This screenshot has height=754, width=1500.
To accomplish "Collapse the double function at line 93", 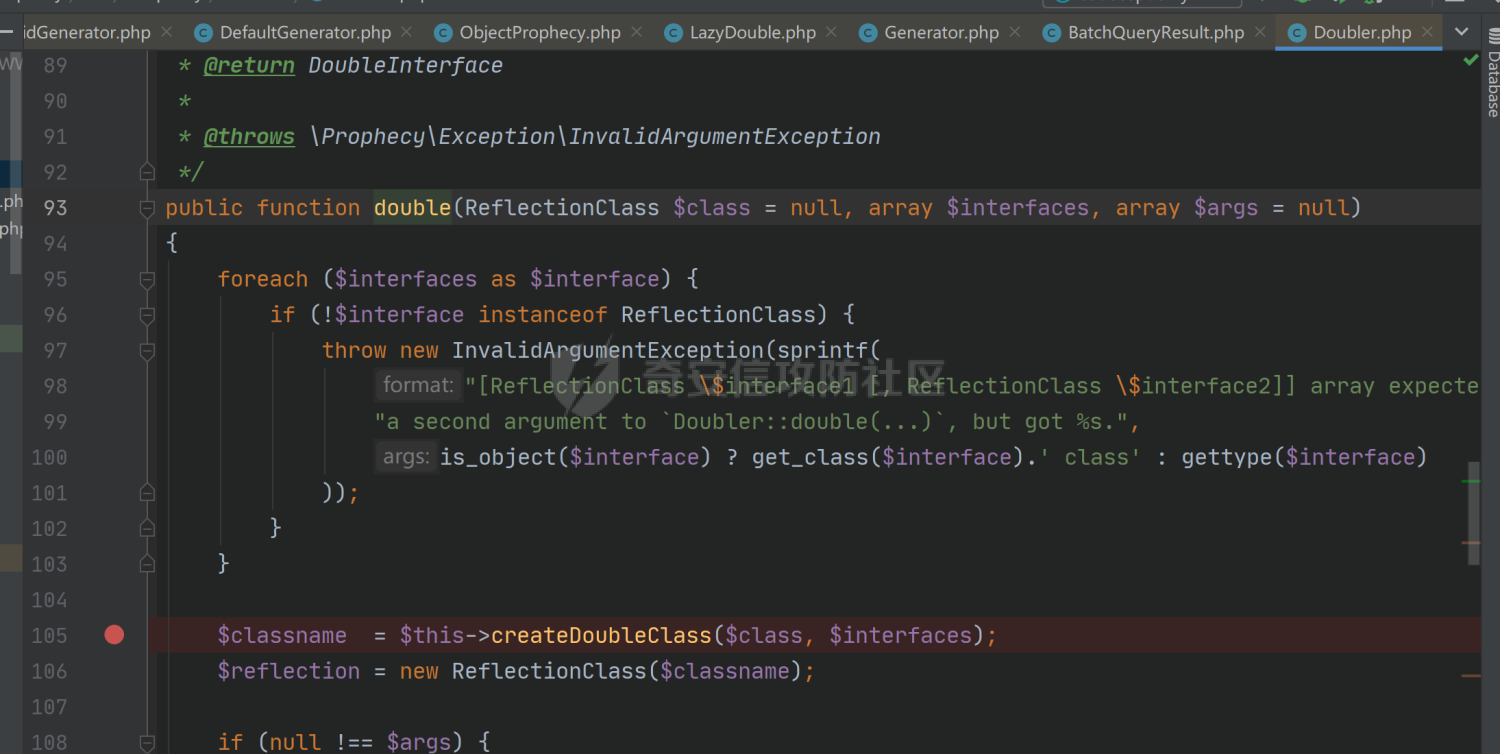I will click(x=147, y=208).
